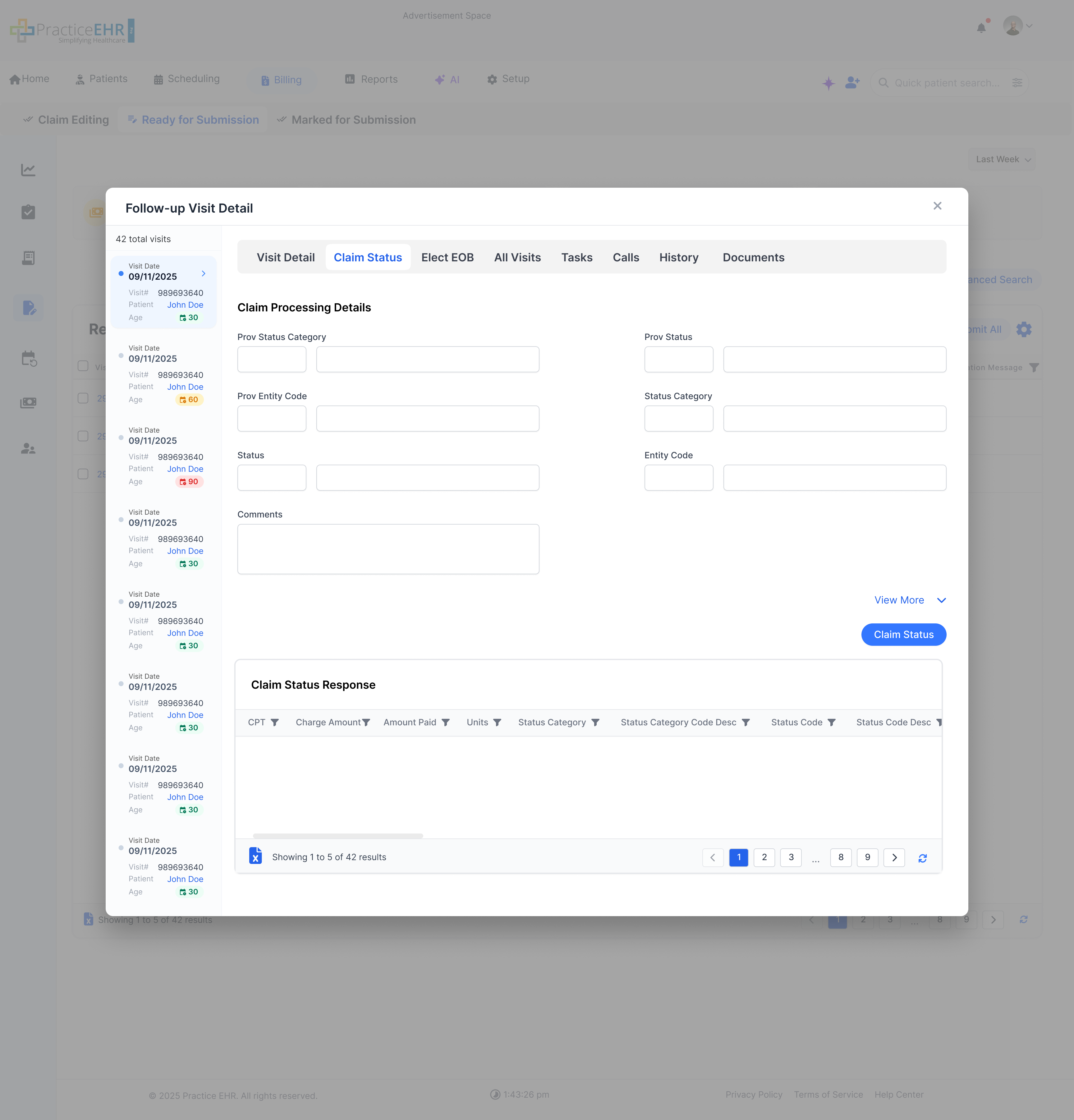
Task: Open the notifications bell icon
Action: 982,26
